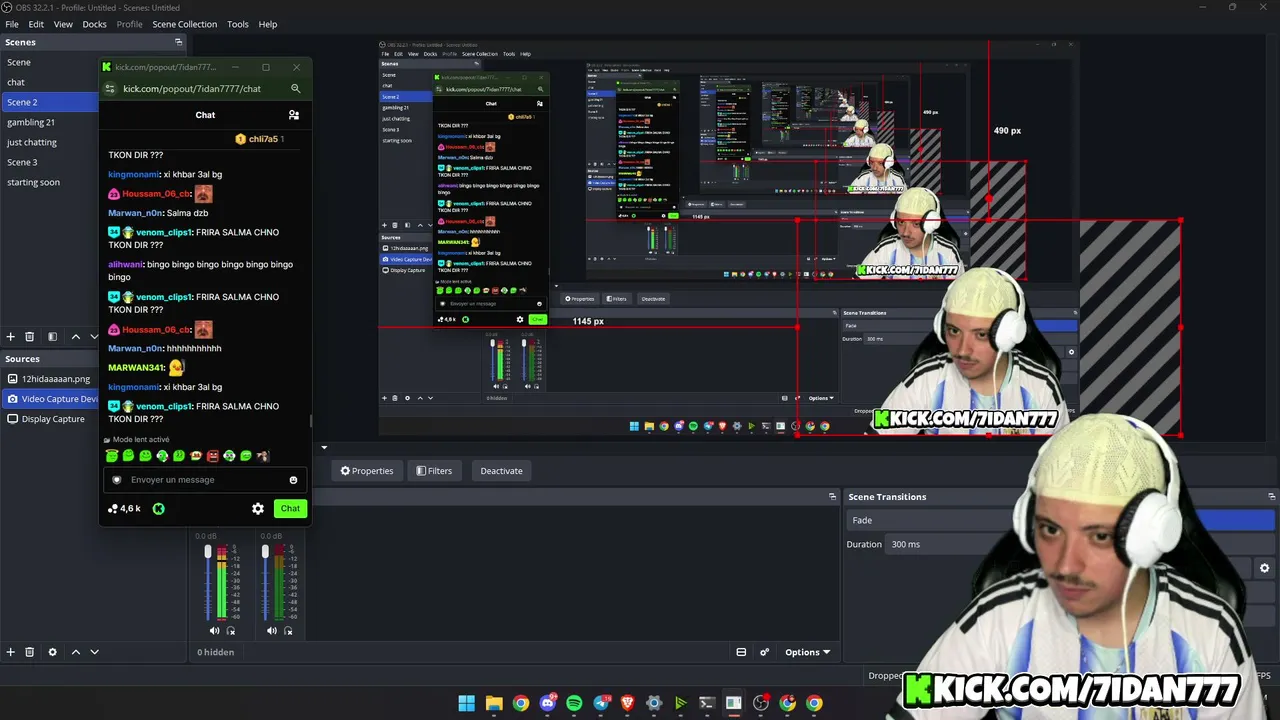This screenshot has width=1280, height=720.
Task: Remove selected scene with Scenes trash icon
Action: [x=30, y=337]
